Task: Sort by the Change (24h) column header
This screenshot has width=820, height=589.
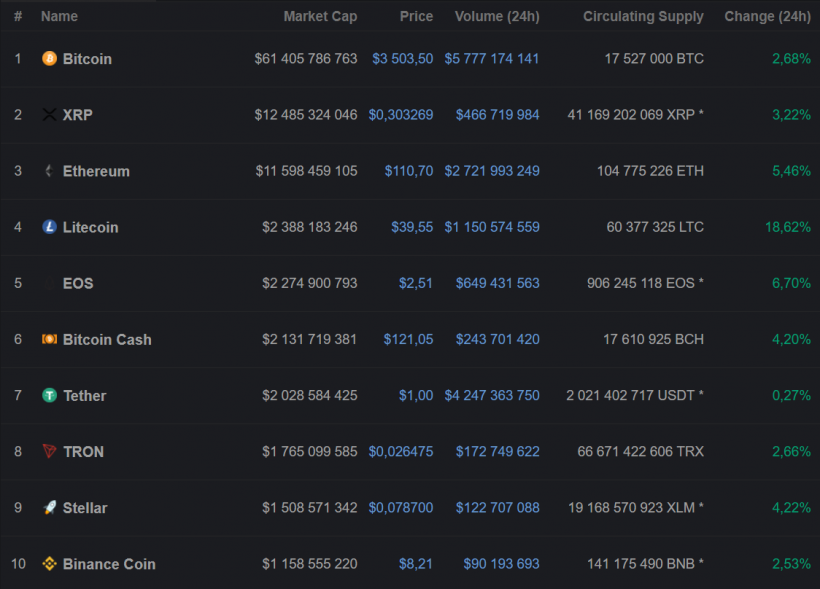Action: (x=767, y=16)
